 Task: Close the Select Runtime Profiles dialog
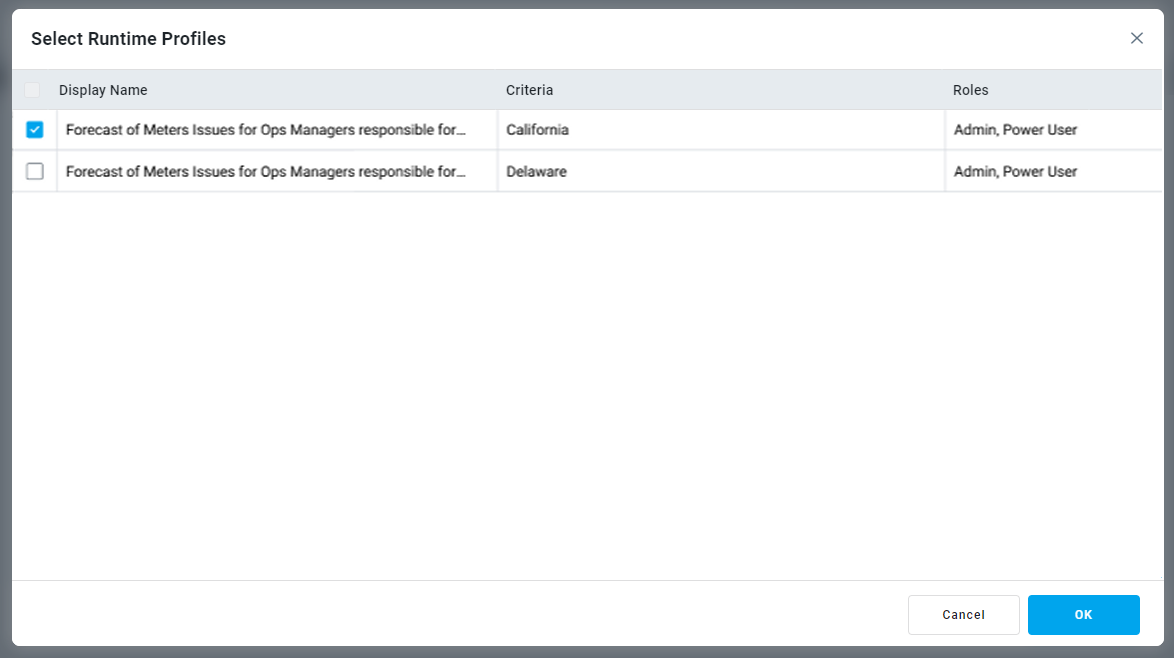(x=1136, y=39)
